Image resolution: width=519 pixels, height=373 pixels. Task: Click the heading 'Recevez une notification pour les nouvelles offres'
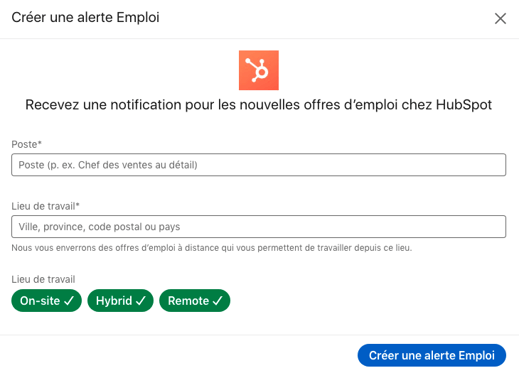click(259, 105)
